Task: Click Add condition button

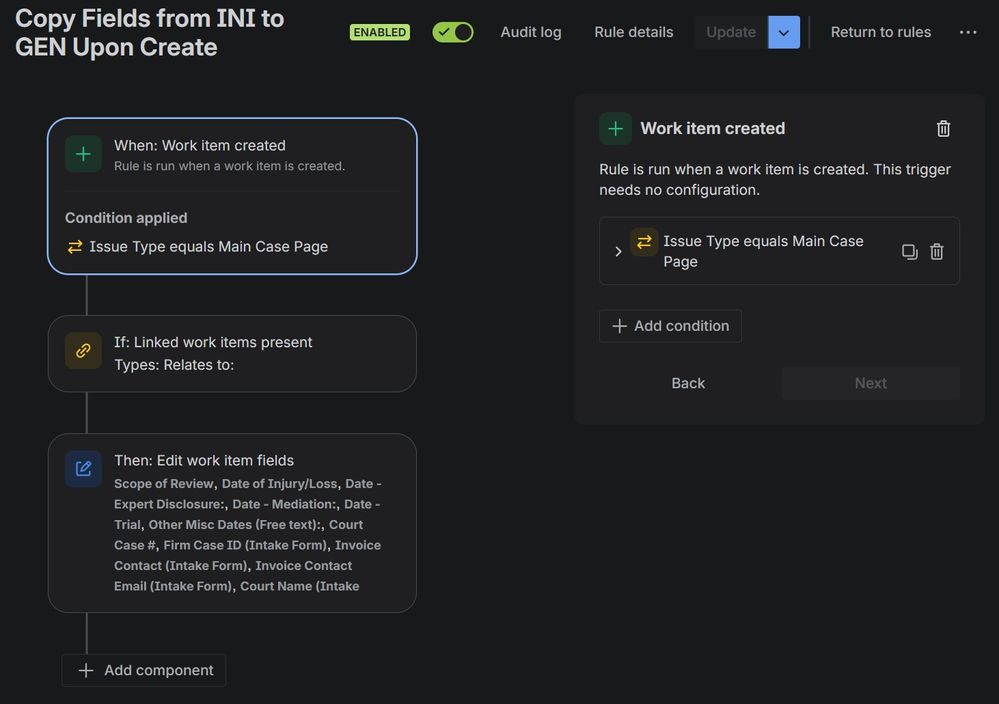Action: point(670,326)
